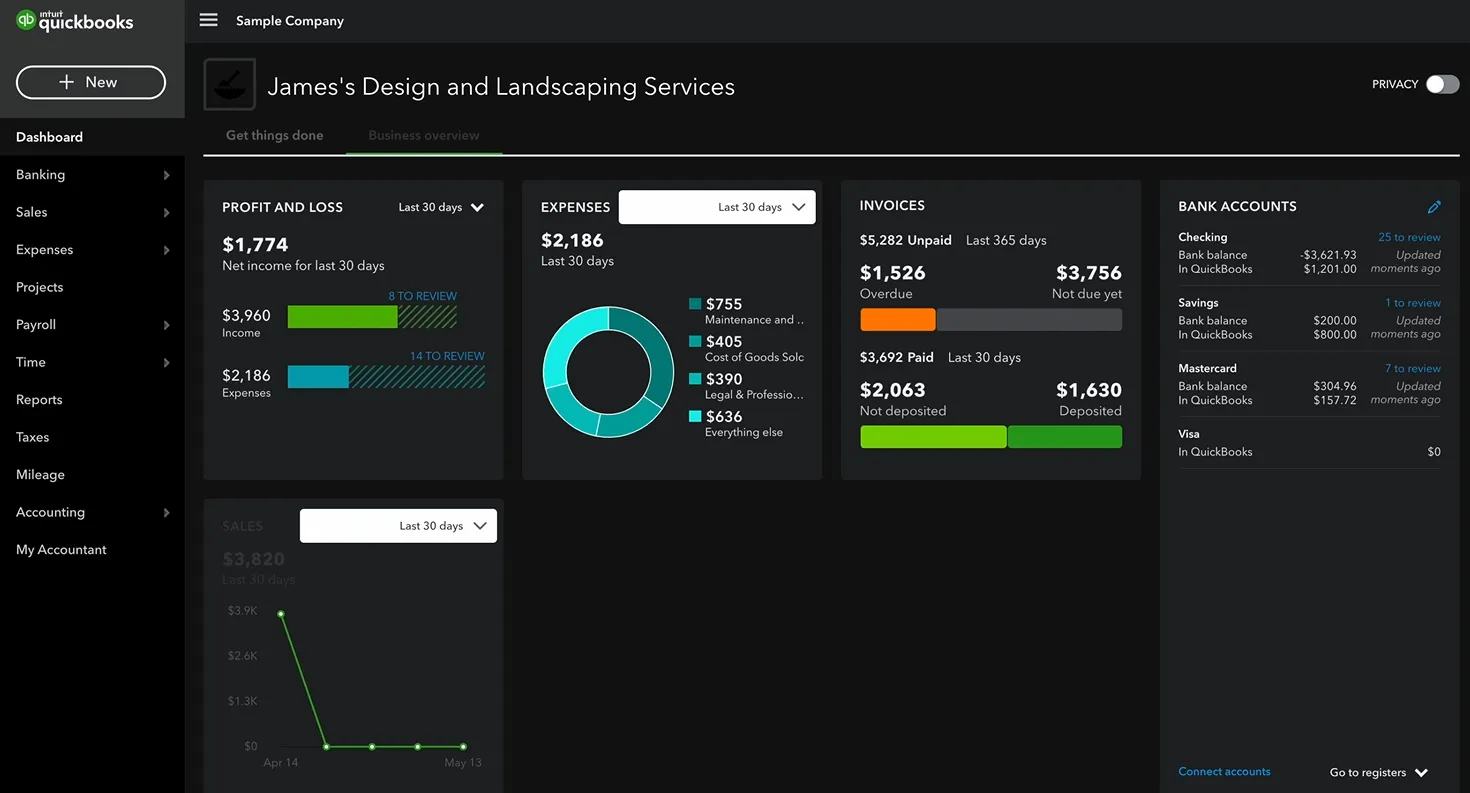The height and width of the screenshot is (793, 1470).
Task: Click the QuickBooks logo
Action: click(75, 20)
